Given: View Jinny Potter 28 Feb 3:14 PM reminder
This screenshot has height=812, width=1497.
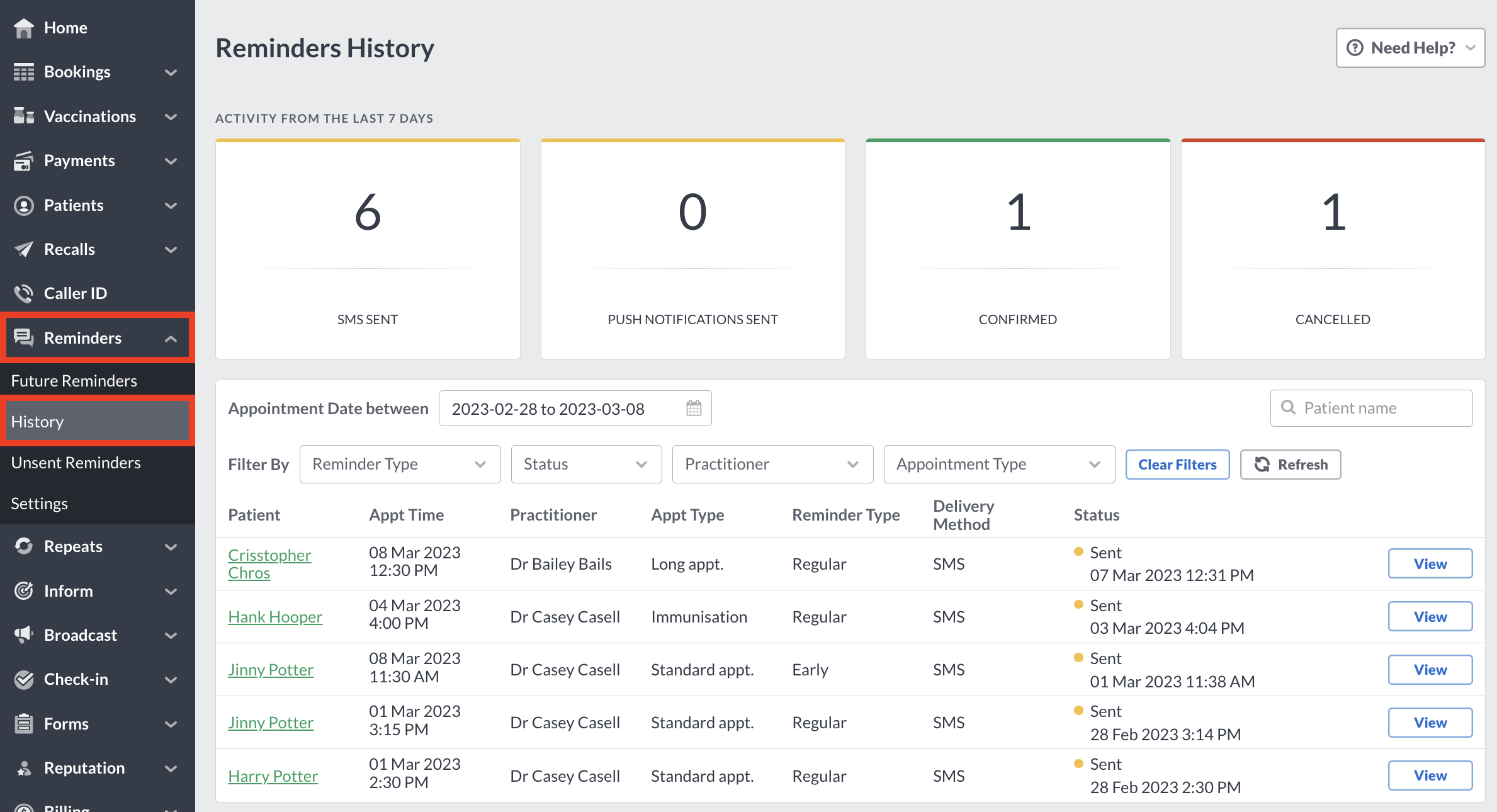Looking at the screenshot, I should pos(1430,723).
